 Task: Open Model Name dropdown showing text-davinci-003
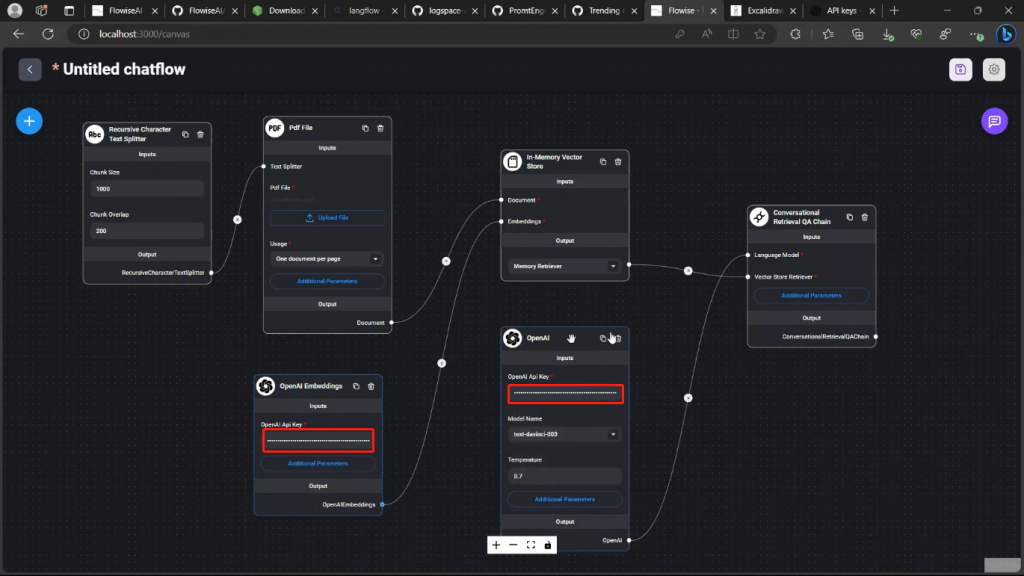(x=565, y=434)
